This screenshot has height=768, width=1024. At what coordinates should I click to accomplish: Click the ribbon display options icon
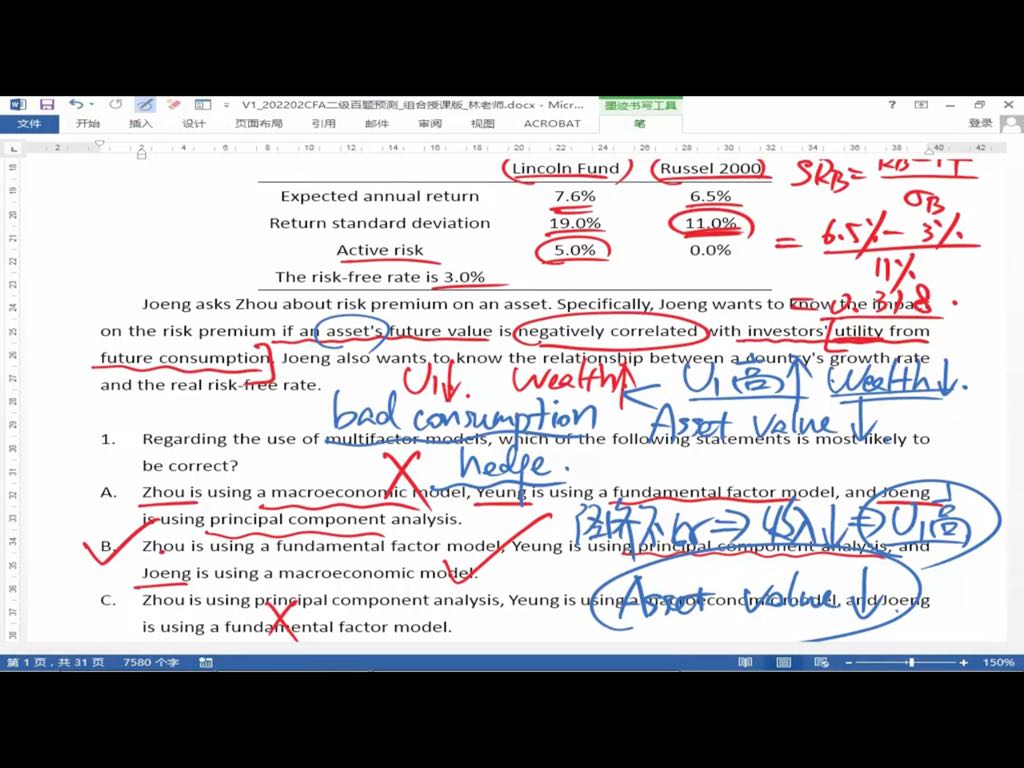pos(921,105)
